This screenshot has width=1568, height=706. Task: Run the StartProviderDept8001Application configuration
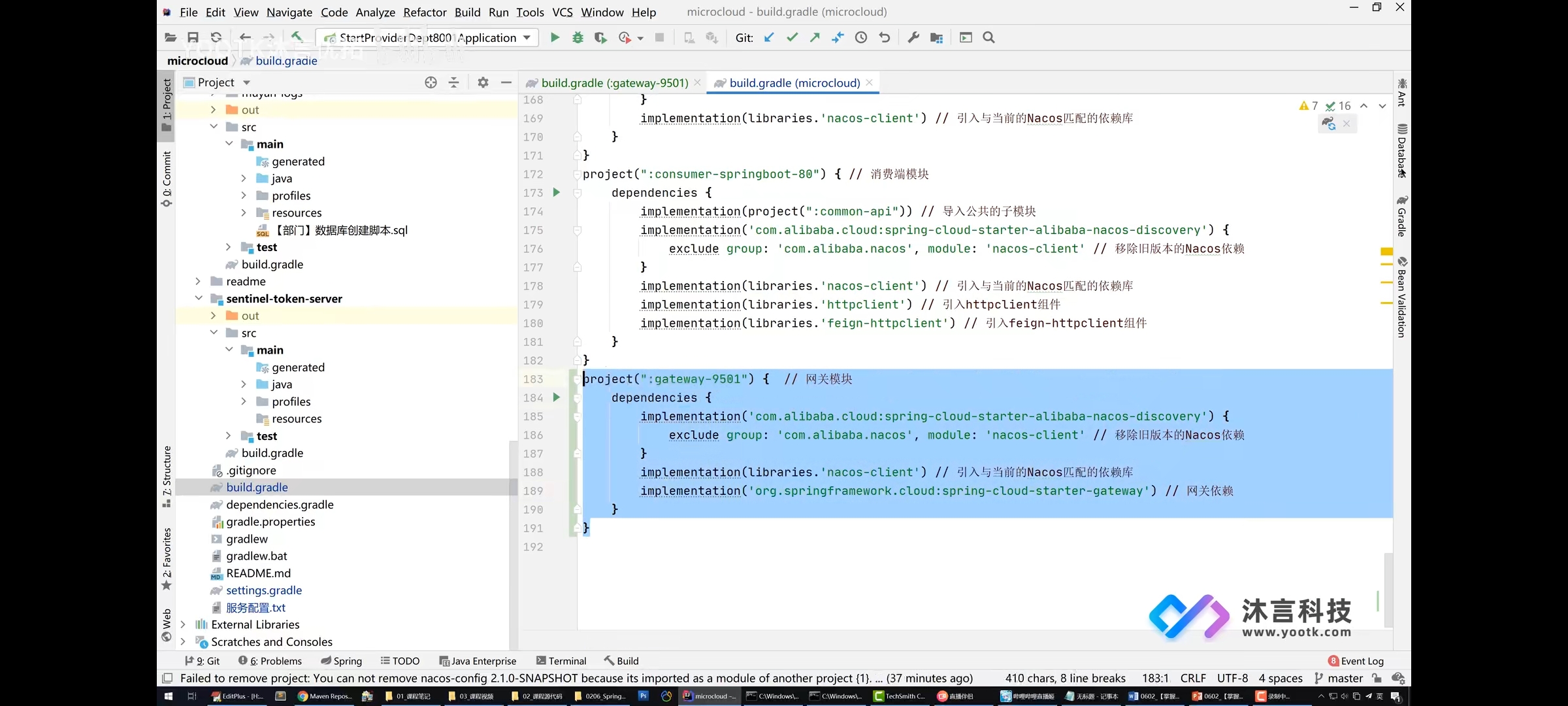click(x=555, y=38)
